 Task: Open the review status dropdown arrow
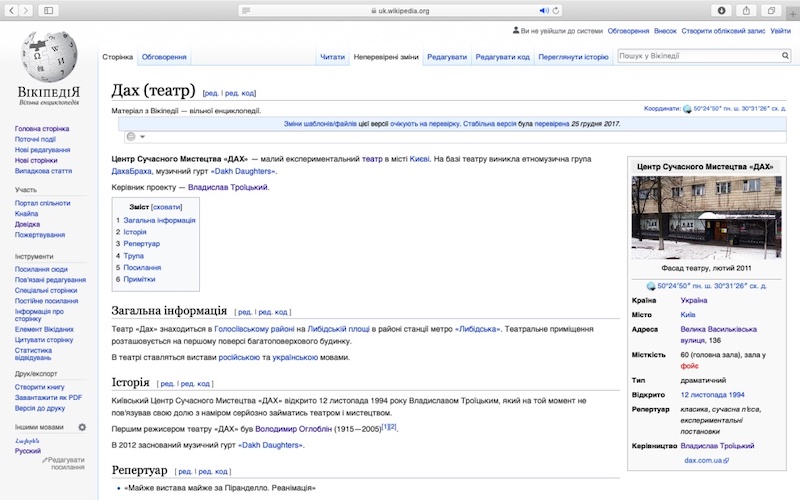click(x=142, y=137)
